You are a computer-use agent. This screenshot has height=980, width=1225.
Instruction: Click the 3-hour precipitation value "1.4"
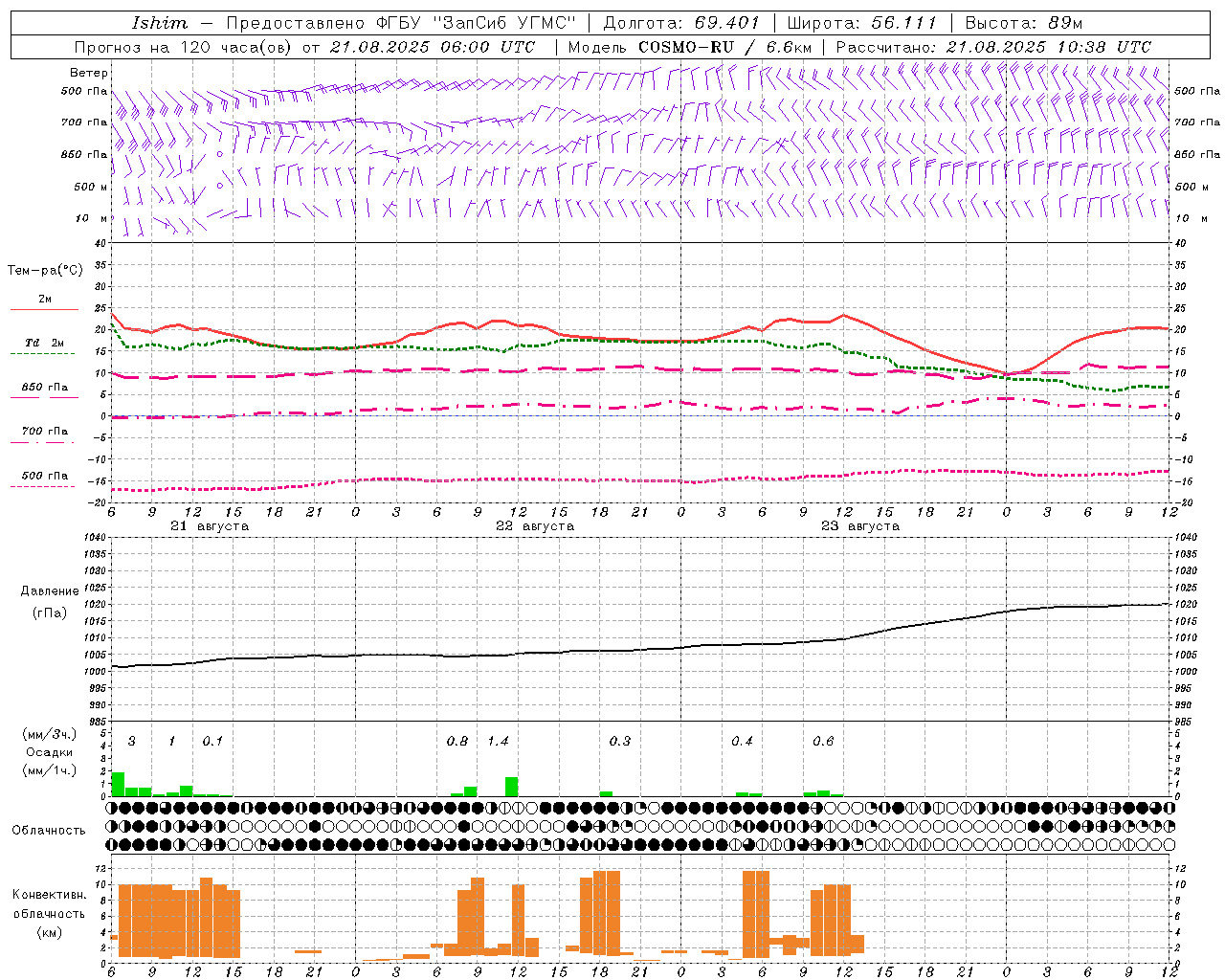[499, 742]
